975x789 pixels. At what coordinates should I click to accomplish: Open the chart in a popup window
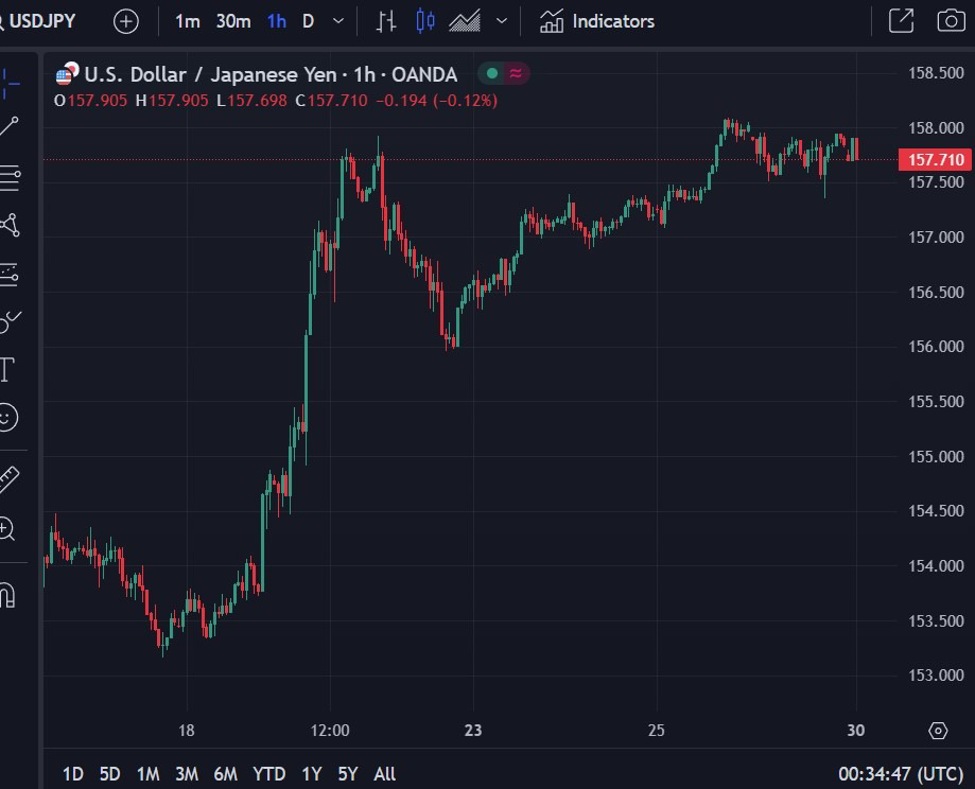pos(901,21)
